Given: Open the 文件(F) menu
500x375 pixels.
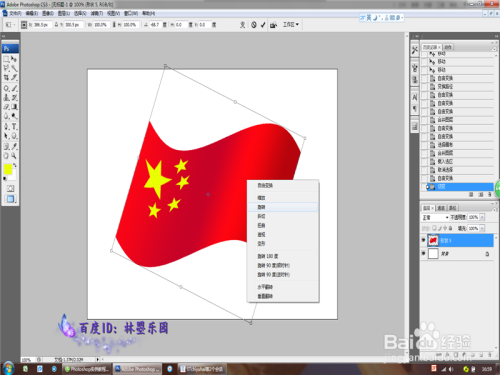Looking at the screenshot, I should click(x=15, y=13).
